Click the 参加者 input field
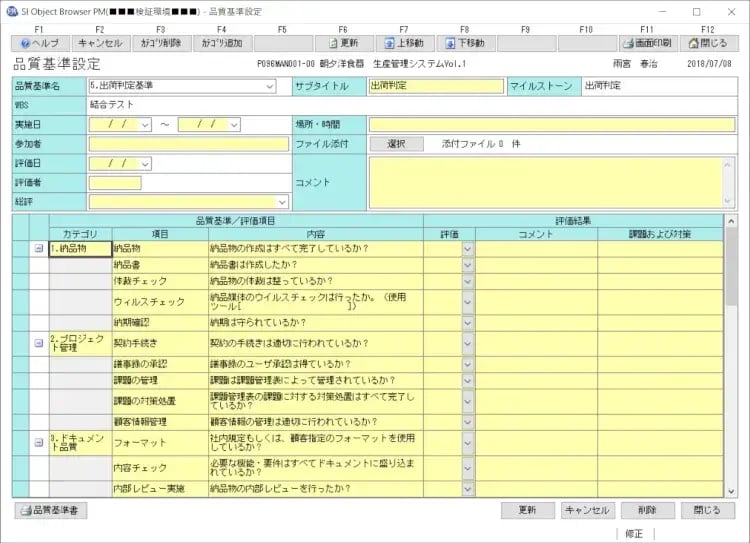 tap(188, 144)
